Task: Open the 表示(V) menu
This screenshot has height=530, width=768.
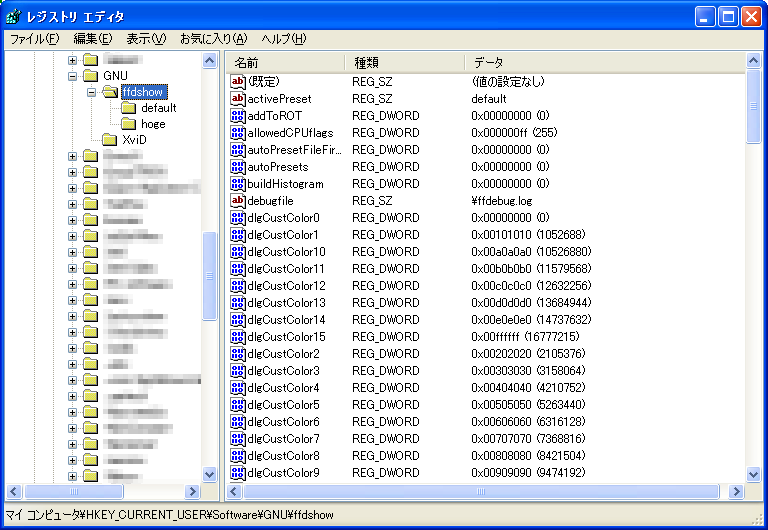Action: click(146, 39)
